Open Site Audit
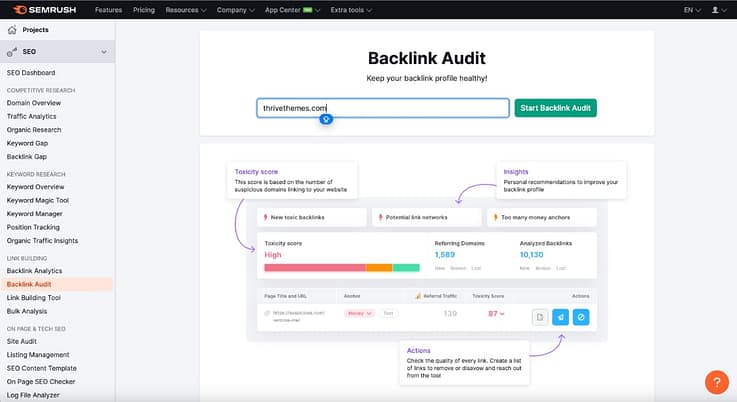This screenshot has width=737, height=402. coord(22,341)
